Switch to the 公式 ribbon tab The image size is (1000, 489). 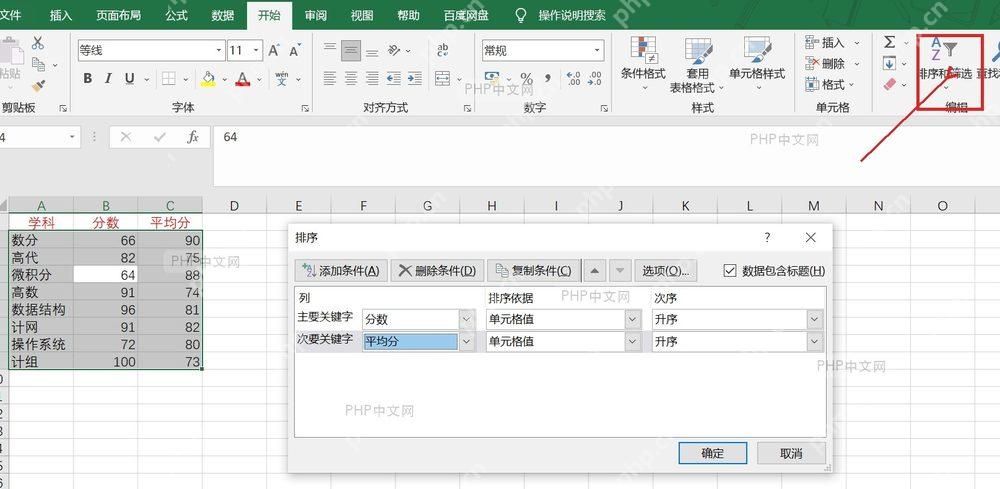tap(176, 15)
